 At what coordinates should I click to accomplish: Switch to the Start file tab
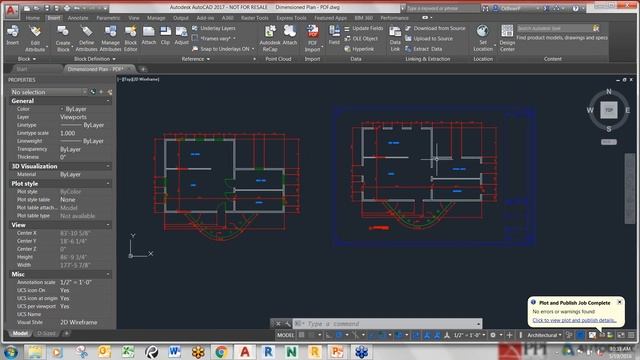pos(22,69)
